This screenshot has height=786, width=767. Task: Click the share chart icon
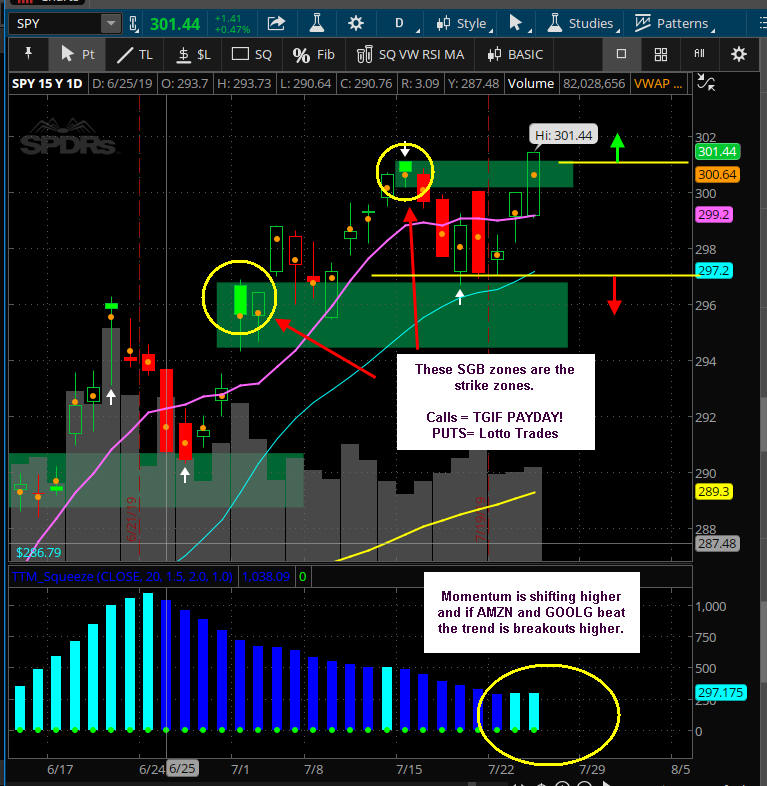pyautogui.click(x=276, y=23)
